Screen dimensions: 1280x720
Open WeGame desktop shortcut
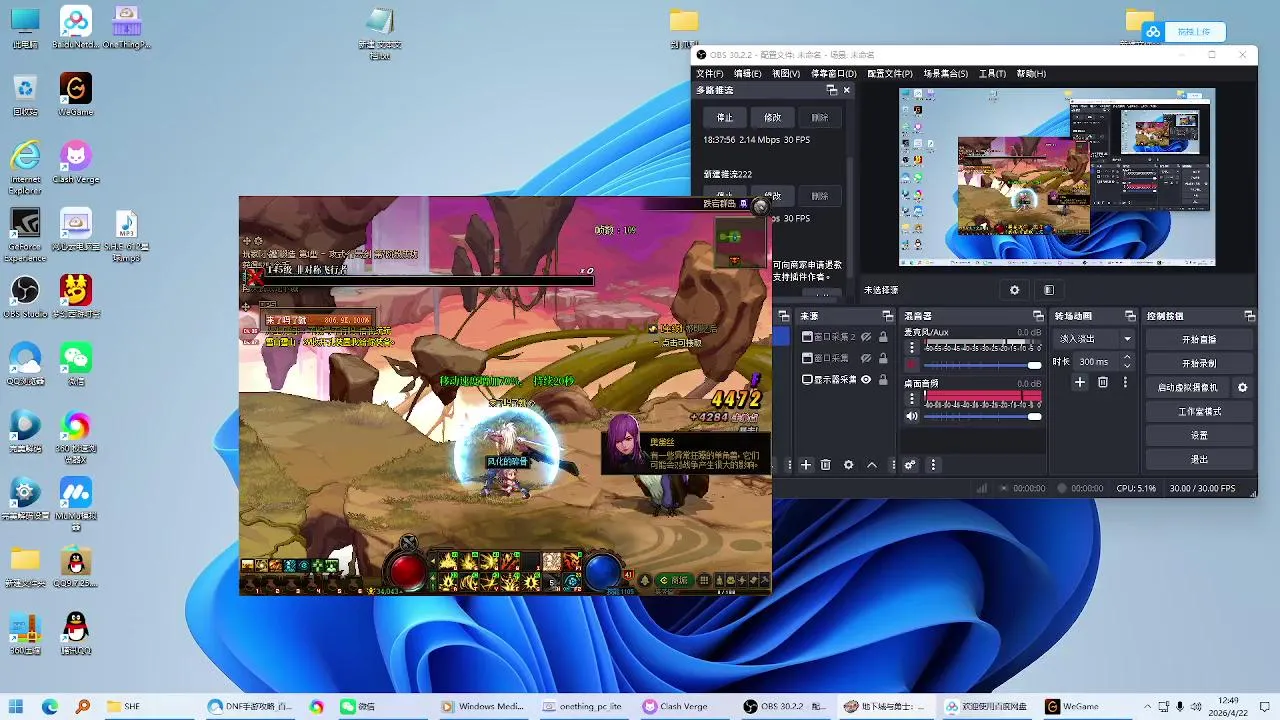click(75, 94)
